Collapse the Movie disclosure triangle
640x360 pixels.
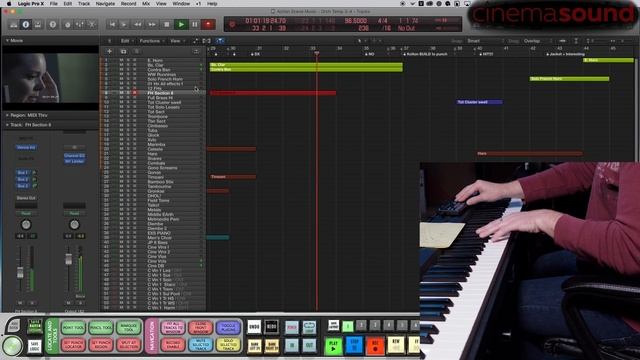pyautogui.click(x=7, y=40)
